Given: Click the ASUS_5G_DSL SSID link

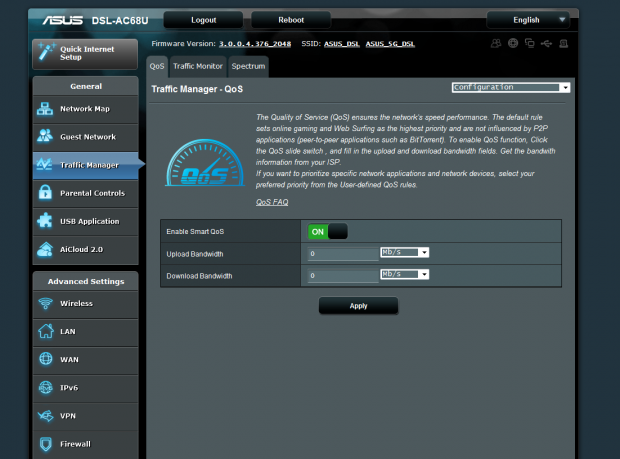Looking at the screenshot, I should tap(390, 44).
